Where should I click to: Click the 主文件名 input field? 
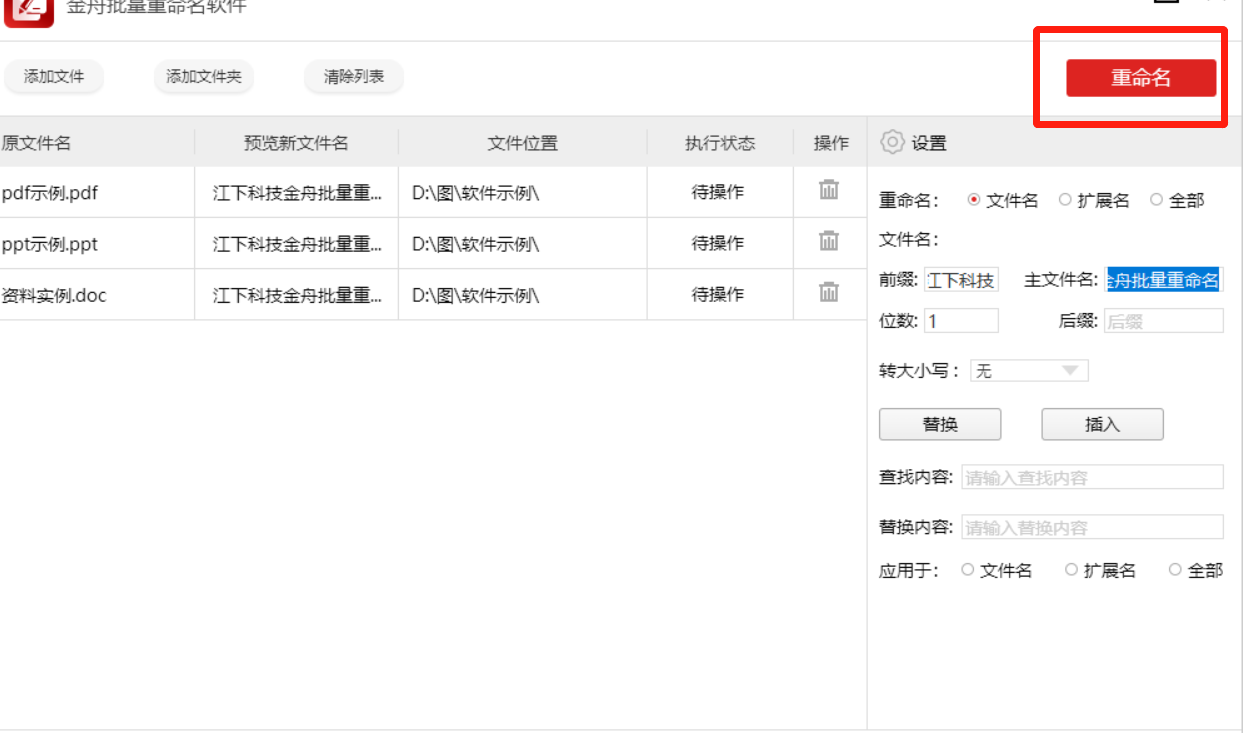click(x=1163, y=280)
